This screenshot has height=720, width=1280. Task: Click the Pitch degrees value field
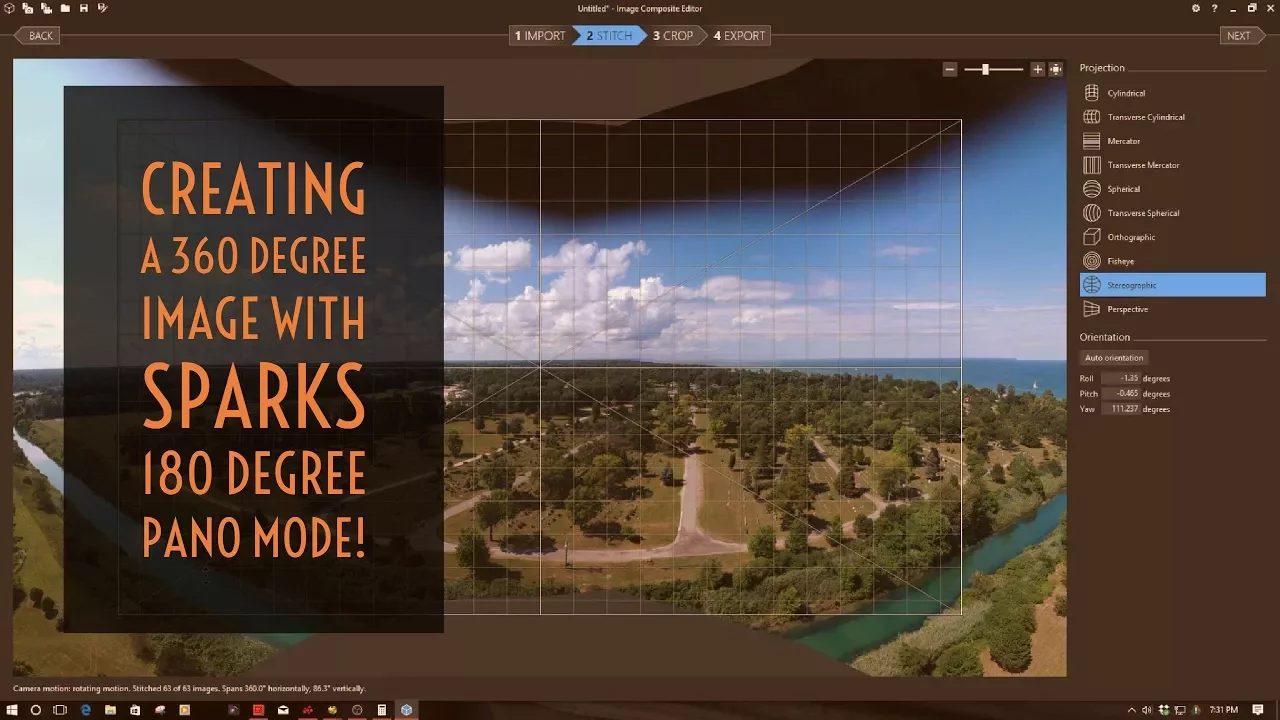point(1121,394)
